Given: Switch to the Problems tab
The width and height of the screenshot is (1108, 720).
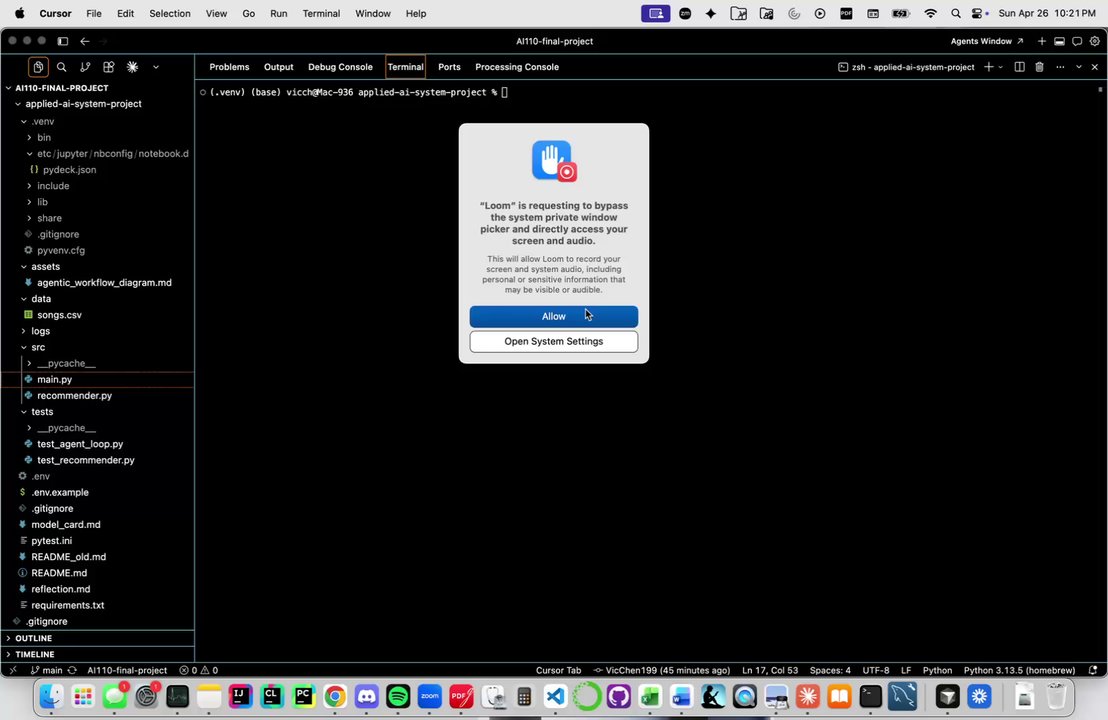Looking at the screenshot, I should [229, 67].
